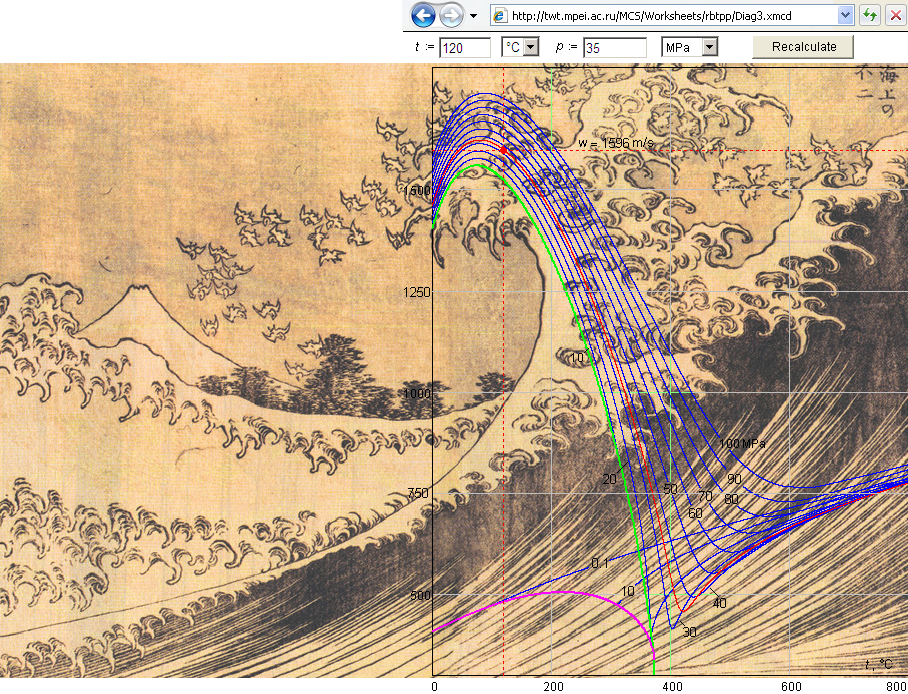Click the 600 x-axis label

[x=791, y=687]
